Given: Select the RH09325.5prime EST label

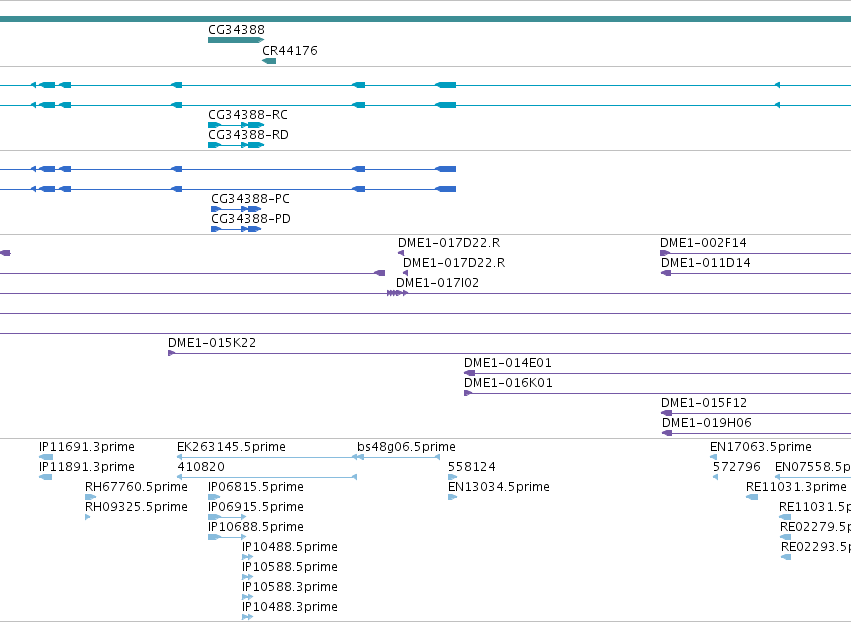Looking at the screenshot, I should tap(136, 507).
